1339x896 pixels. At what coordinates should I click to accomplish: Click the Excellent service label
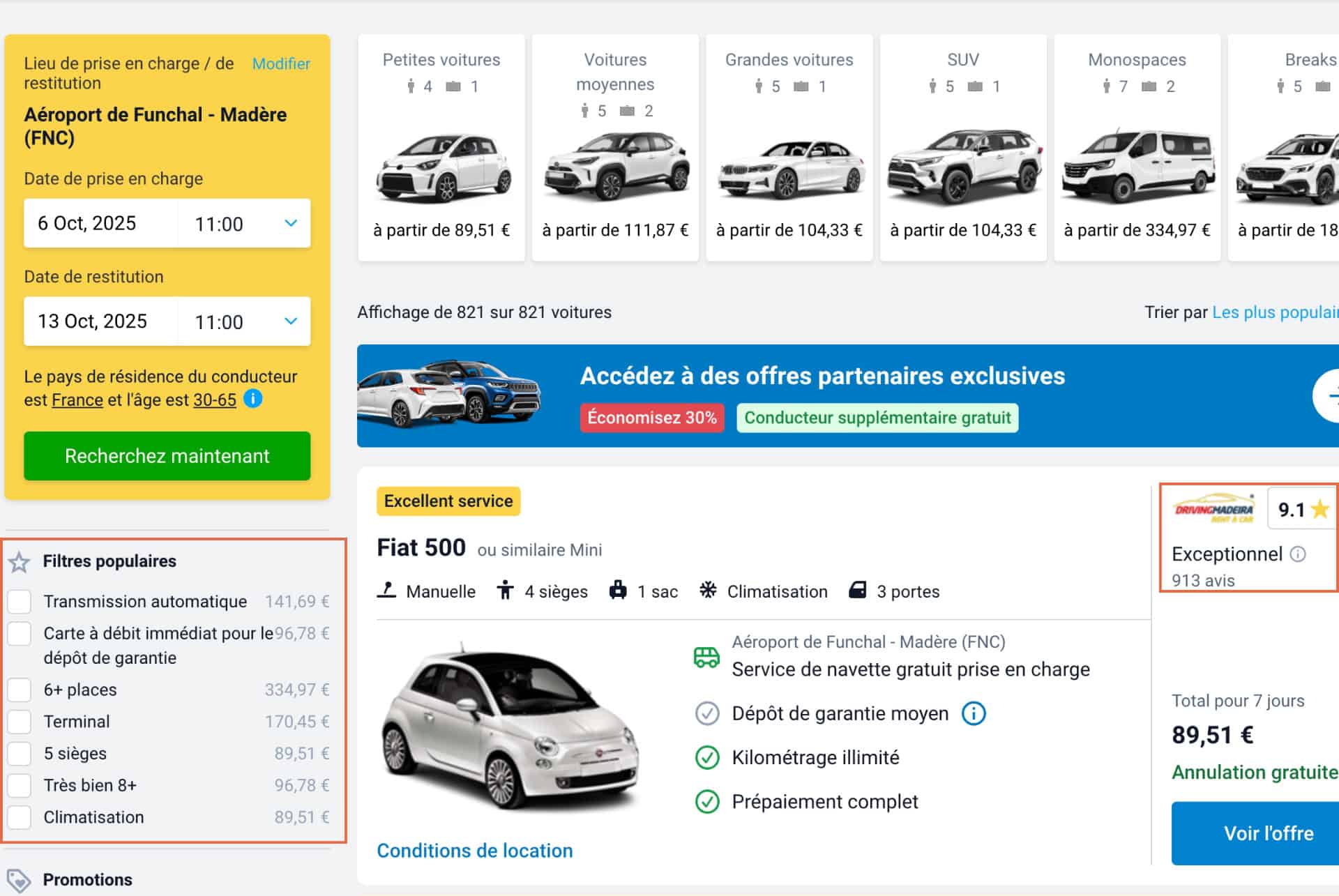(448, 501)
